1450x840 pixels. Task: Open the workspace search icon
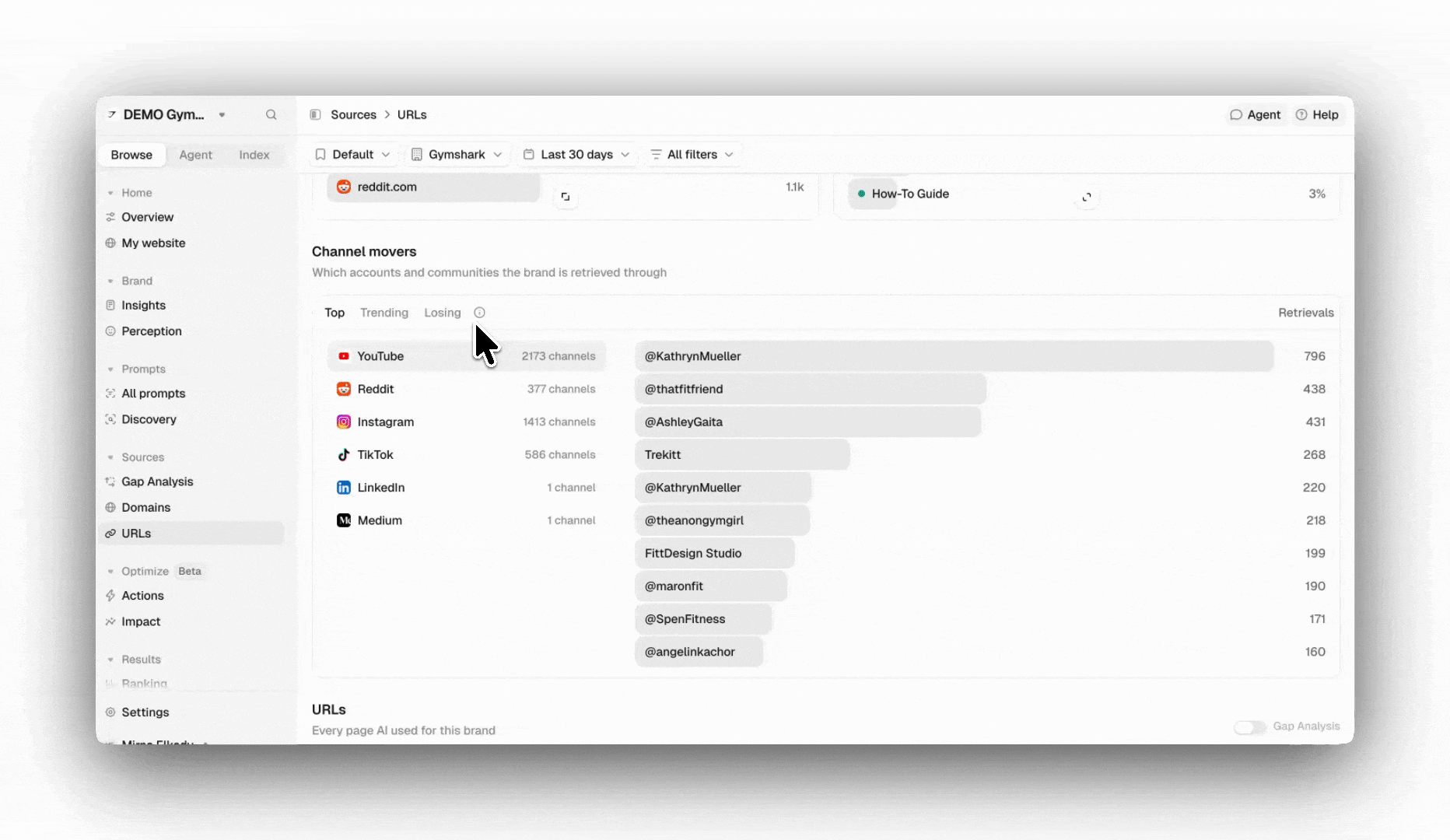pyautogui.click(x=271, y=114)
